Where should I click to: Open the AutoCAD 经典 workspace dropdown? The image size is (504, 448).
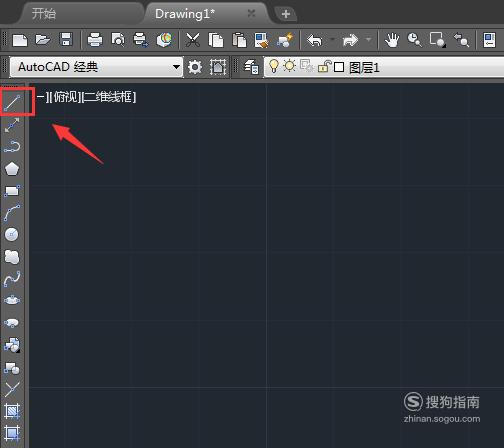176,67
